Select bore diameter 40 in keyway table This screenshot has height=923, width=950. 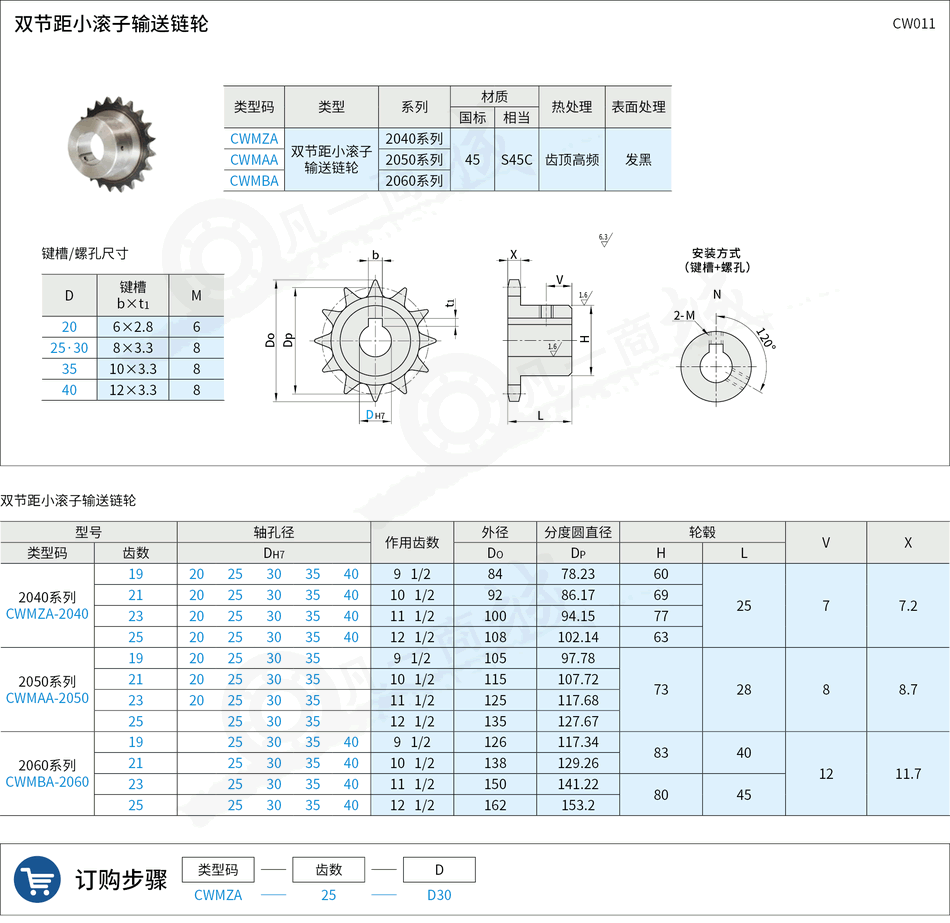coord(69,390)
